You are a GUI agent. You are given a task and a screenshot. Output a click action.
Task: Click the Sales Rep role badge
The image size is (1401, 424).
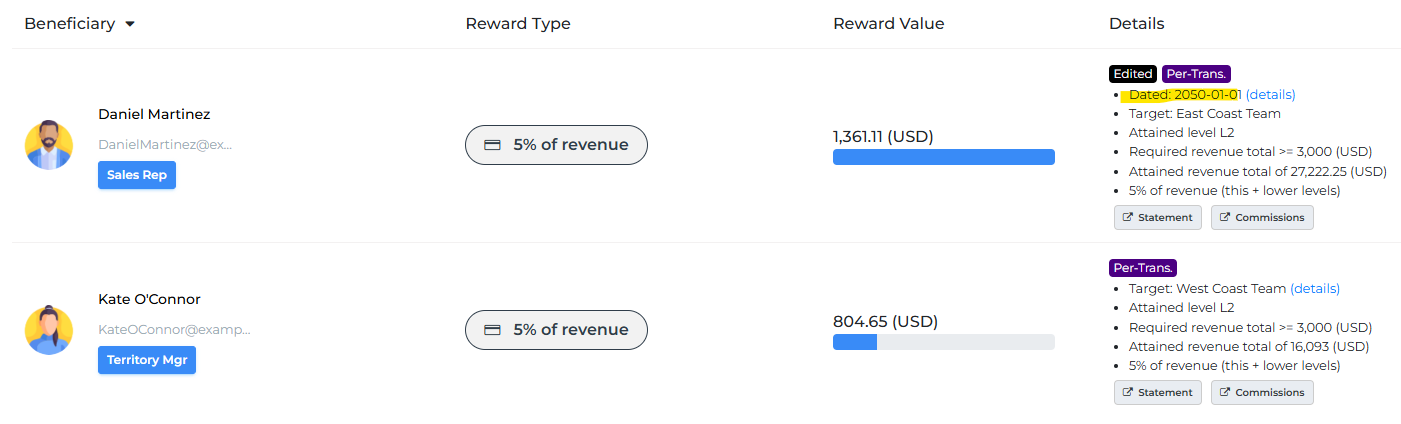coord(137,175)
